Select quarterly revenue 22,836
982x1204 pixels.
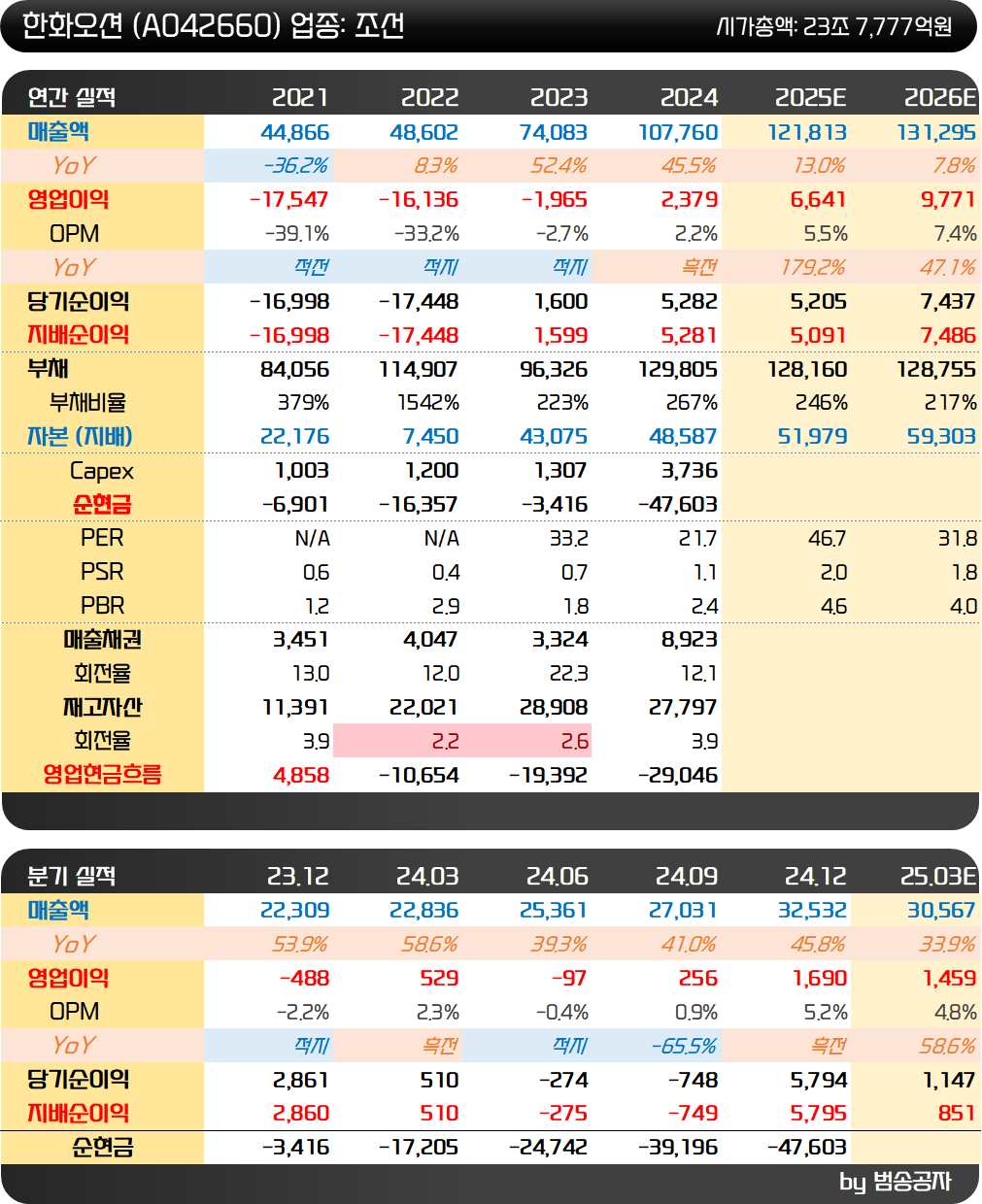click(x=423, y=911)
